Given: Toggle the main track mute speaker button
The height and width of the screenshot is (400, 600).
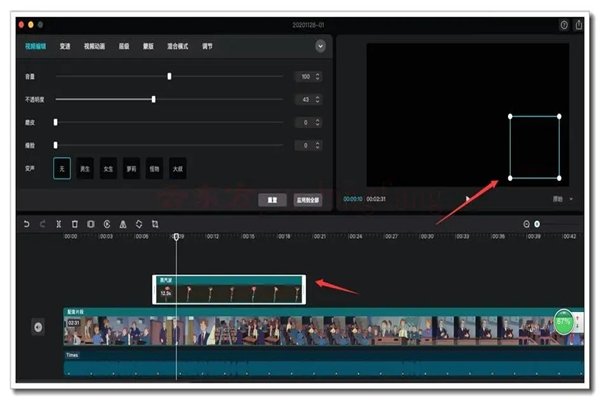Looking at the screenshot, I should click(39, 326).
